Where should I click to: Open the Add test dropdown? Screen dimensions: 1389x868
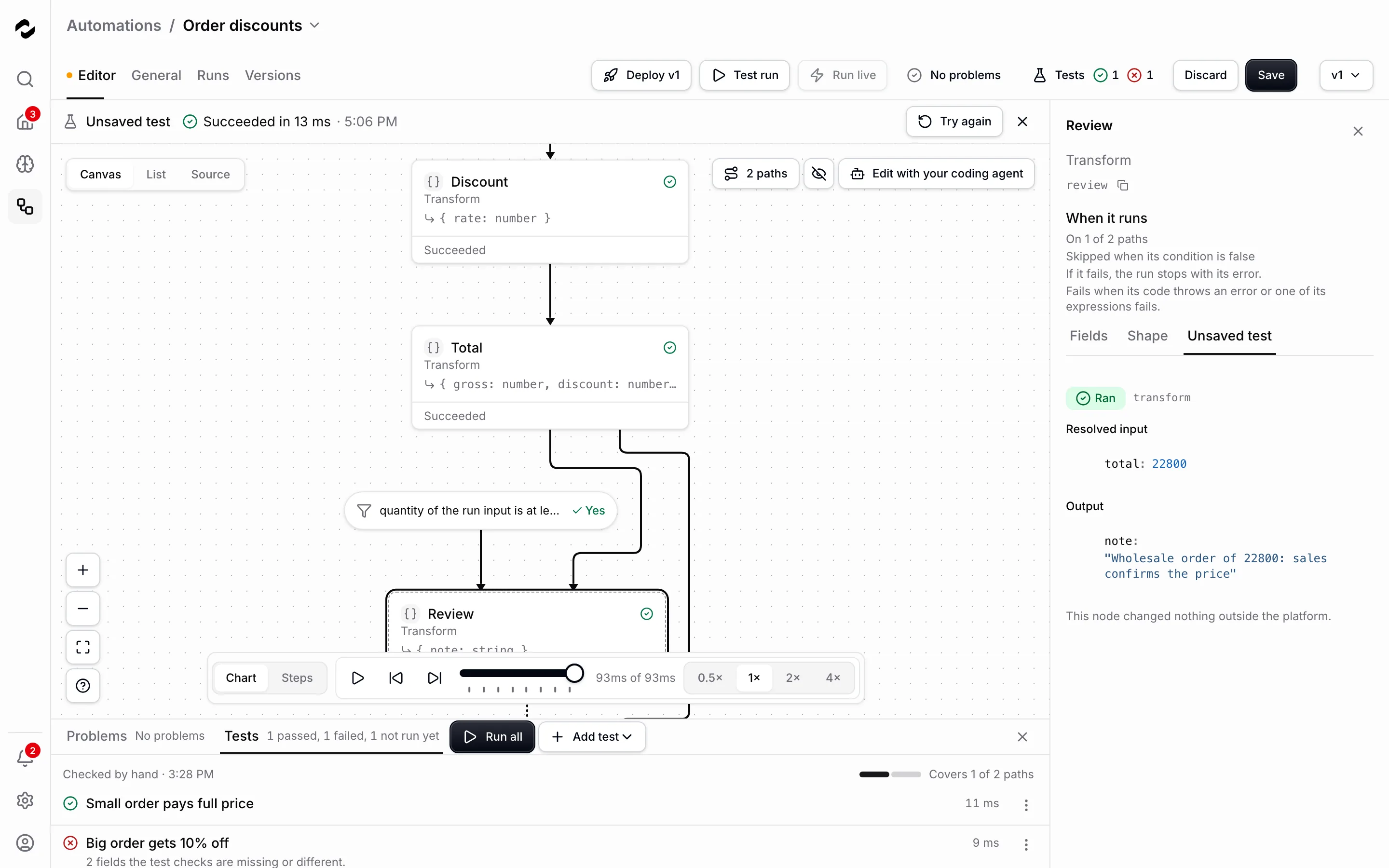[x=592, y=736]
